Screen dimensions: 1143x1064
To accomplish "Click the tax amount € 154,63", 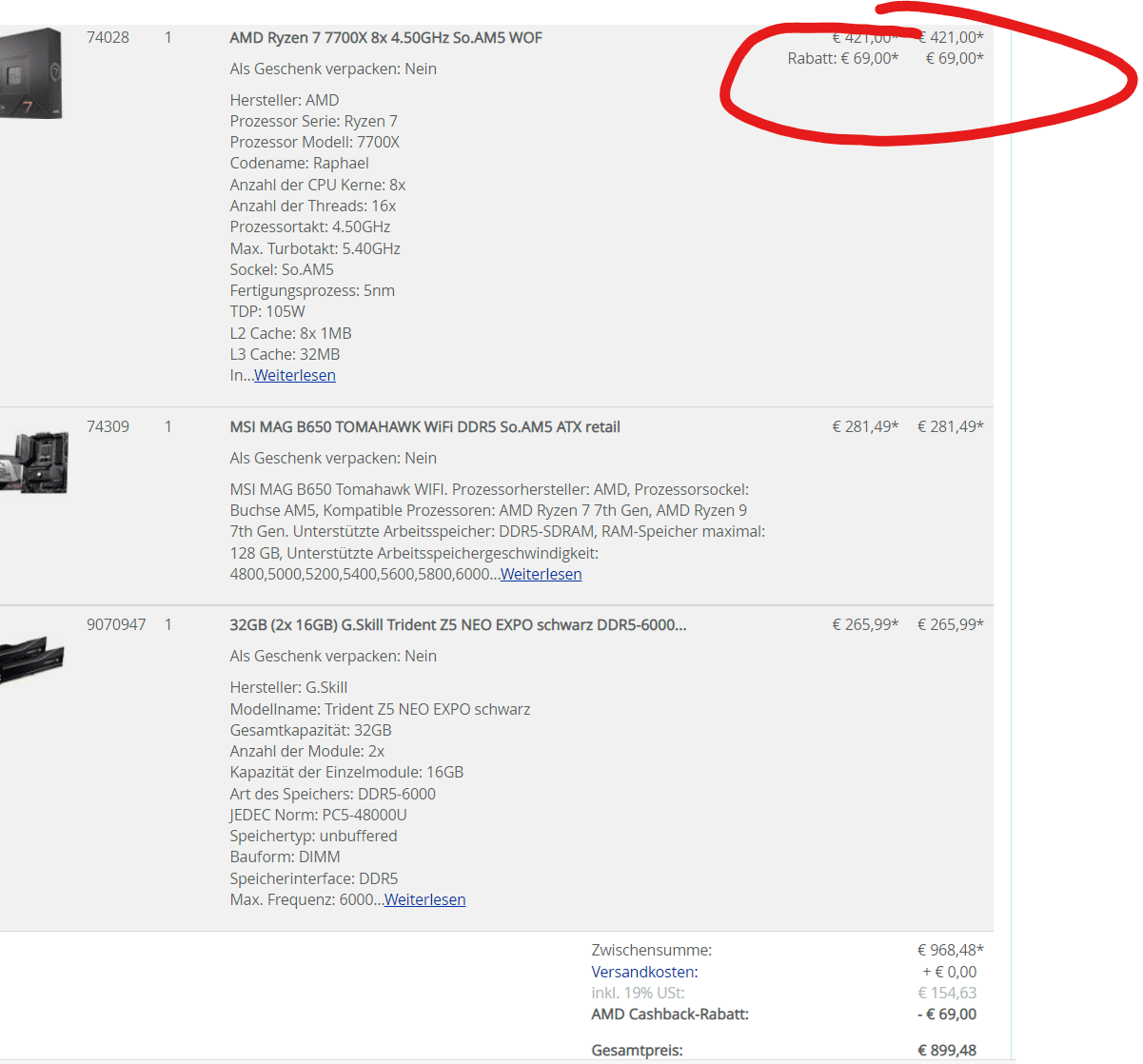I will tap(947, 993).
